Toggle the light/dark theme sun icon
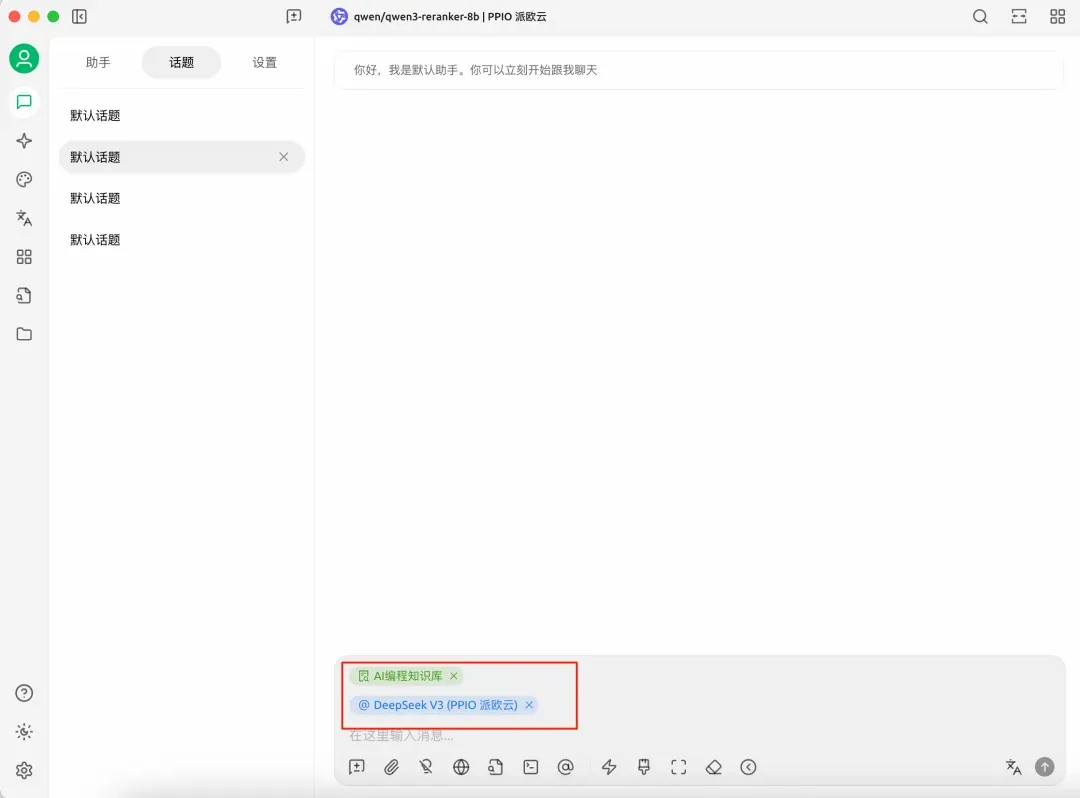This screenshot has height=798, width=1080. point(24,732)
